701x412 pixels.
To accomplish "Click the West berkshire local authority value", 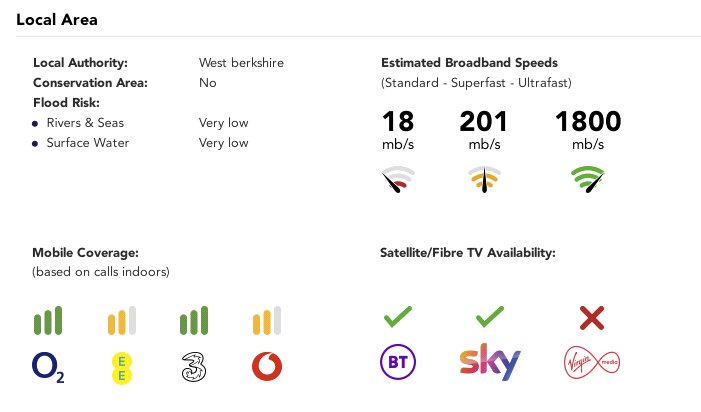I will pyautogui.click(x=241, y=63).
